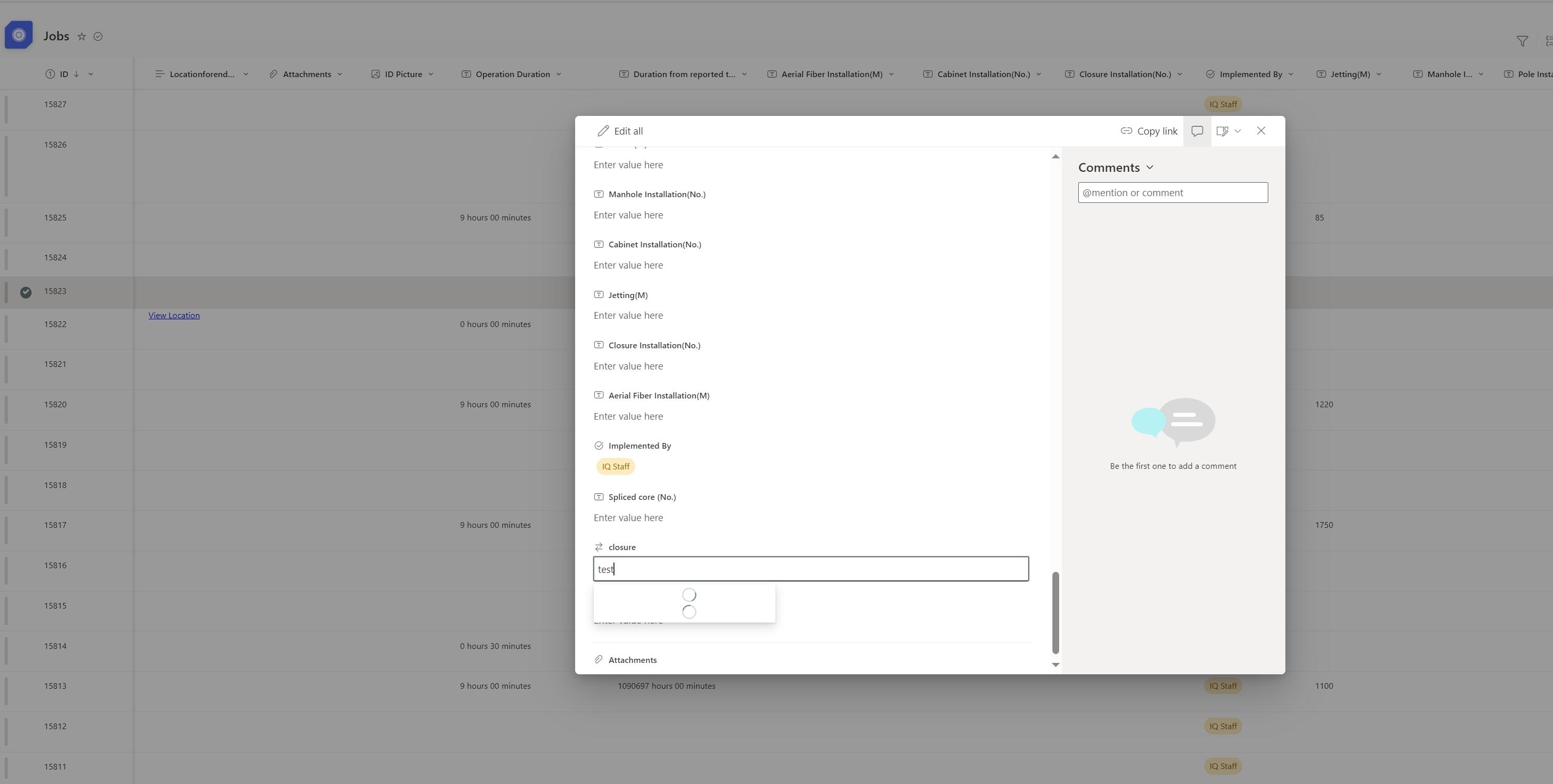Open the Operation Duration column dropdown
The height and width of the screenshot is (784, 1553).
click(x=558, y=74)
